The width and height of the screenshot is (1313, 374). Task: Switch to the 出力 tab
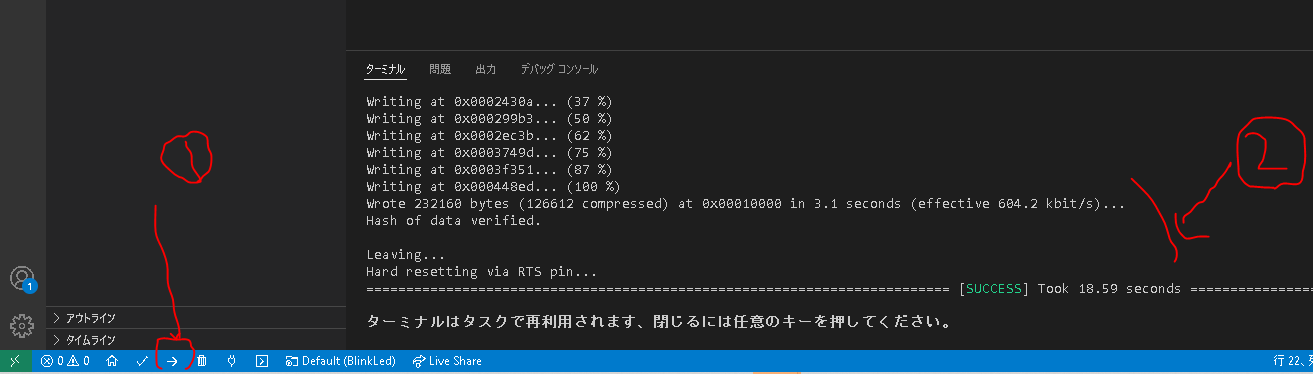[486, 70]
